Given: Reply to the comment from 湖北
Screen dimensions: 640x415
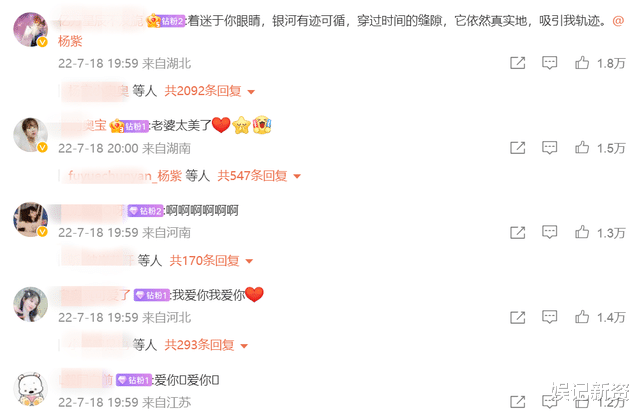Looking at the screenshot, I should [x=549, y=62].
